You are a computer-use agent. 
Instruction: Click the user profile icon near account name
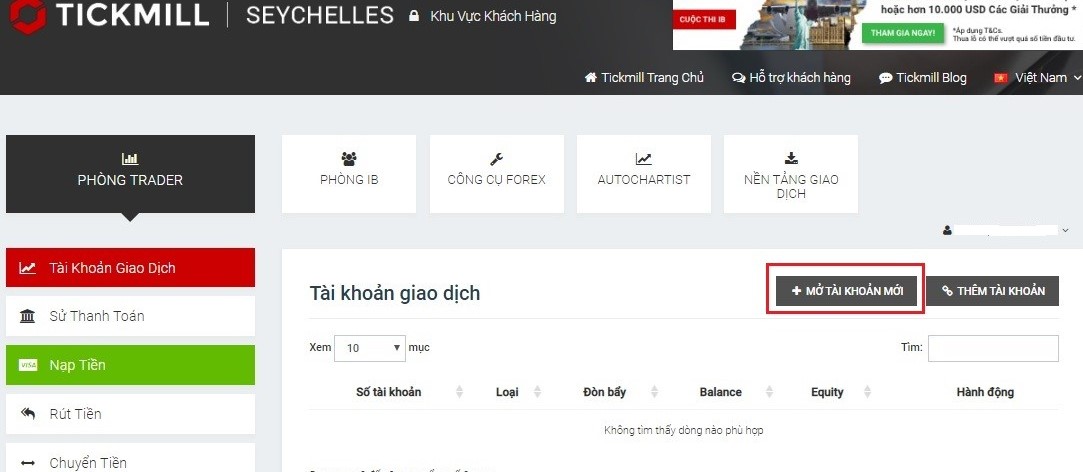tap(947, 230)
